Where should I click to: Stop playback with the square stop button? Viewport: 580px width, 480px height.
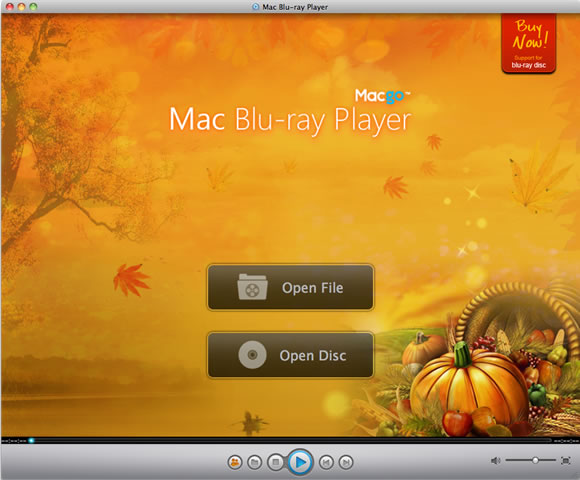pos(275,462)
